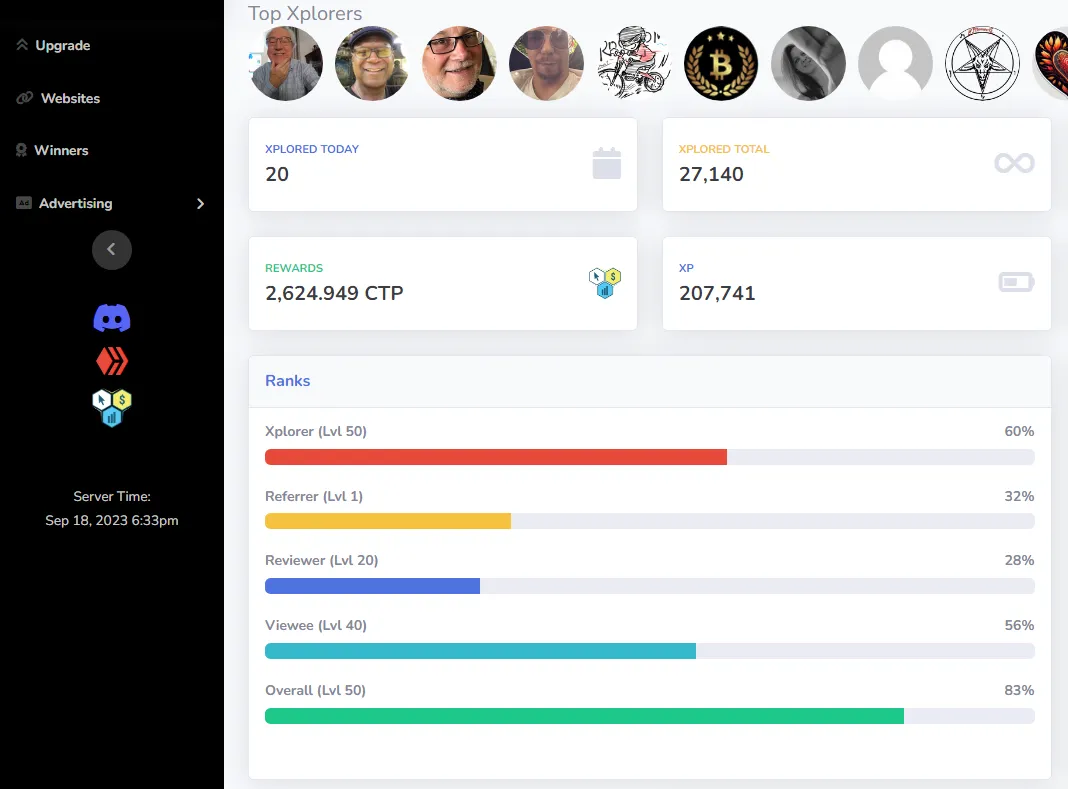Select the Bitcoin laurel avatar
1068x789 pixels.
click(x=721, y=63)
